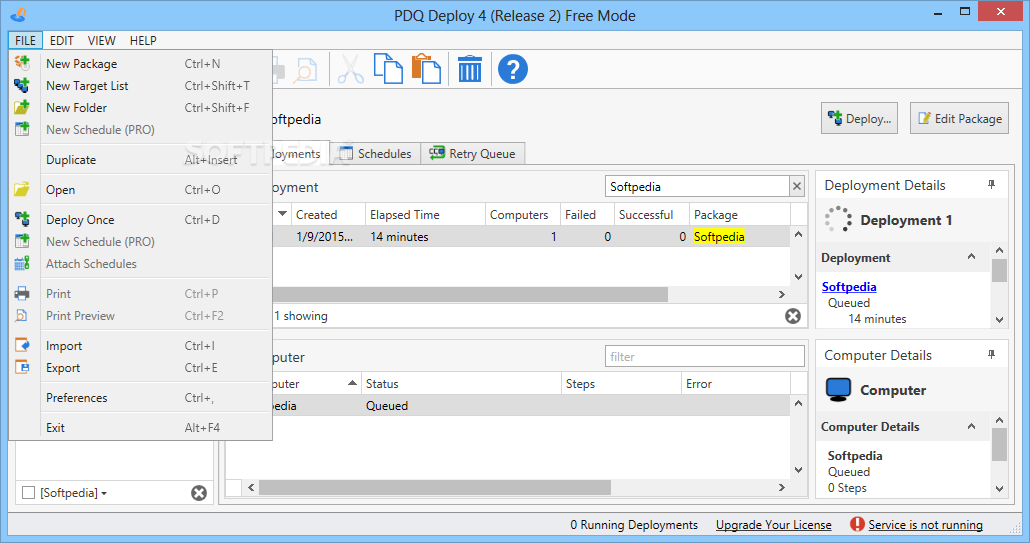This screenshot has height=543, width=1030.
Task: Click the Paste clipboard toolbar icon
Action: click(426, 69)
